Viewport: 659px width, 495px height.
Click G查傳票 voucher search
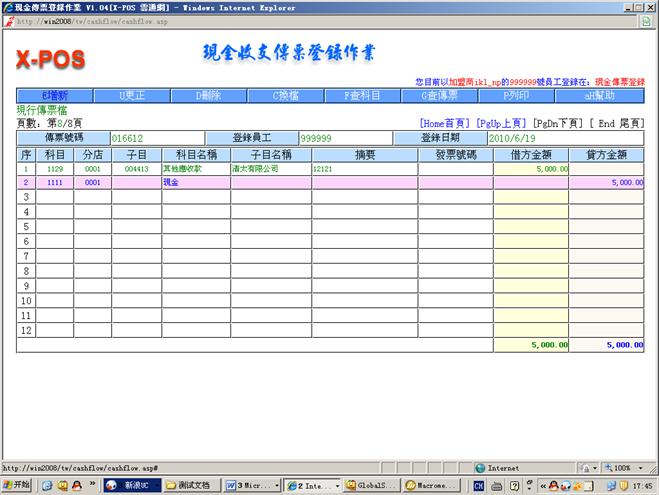(x=441, y=96)
